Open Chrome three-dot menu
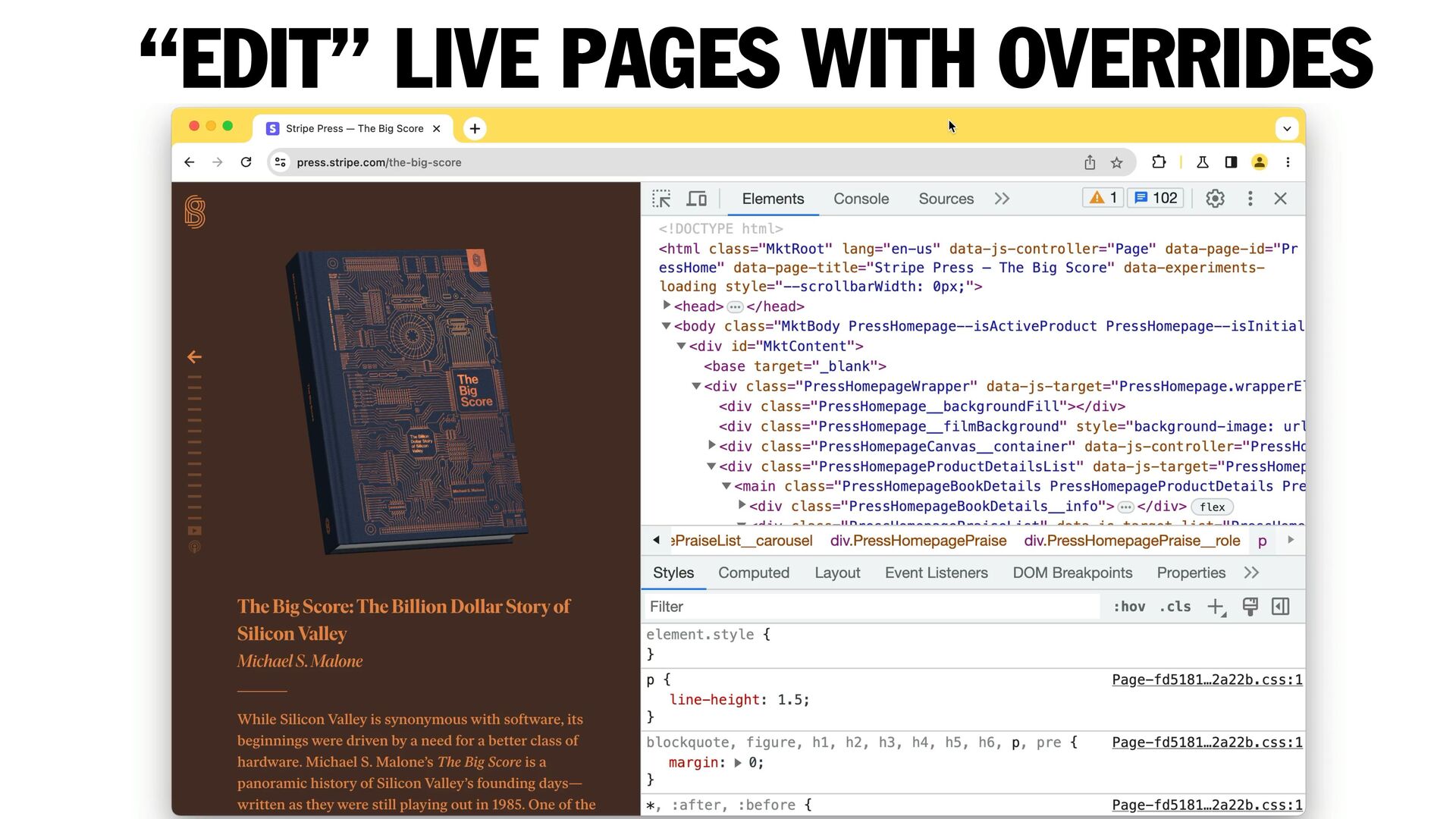The width and height of the screenshot is (1456, 819). 1288,162
